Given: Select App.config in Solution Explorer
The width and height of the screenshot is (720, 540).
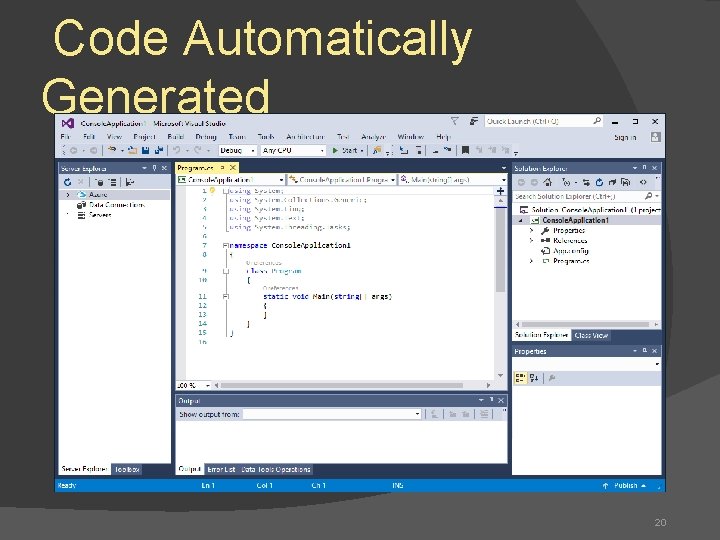Looking at the screenshot, I should [571, 251].
